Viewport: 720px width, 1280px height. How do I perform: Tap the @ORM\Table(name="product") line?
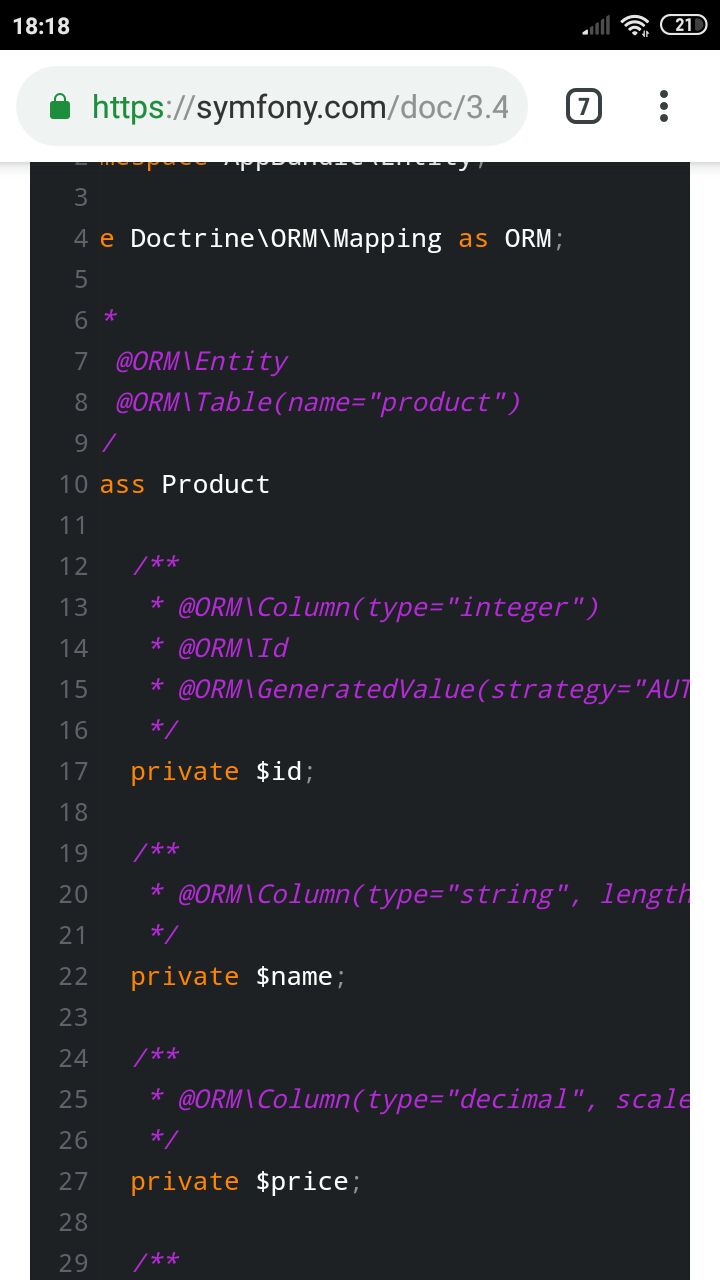coord(319,402)
